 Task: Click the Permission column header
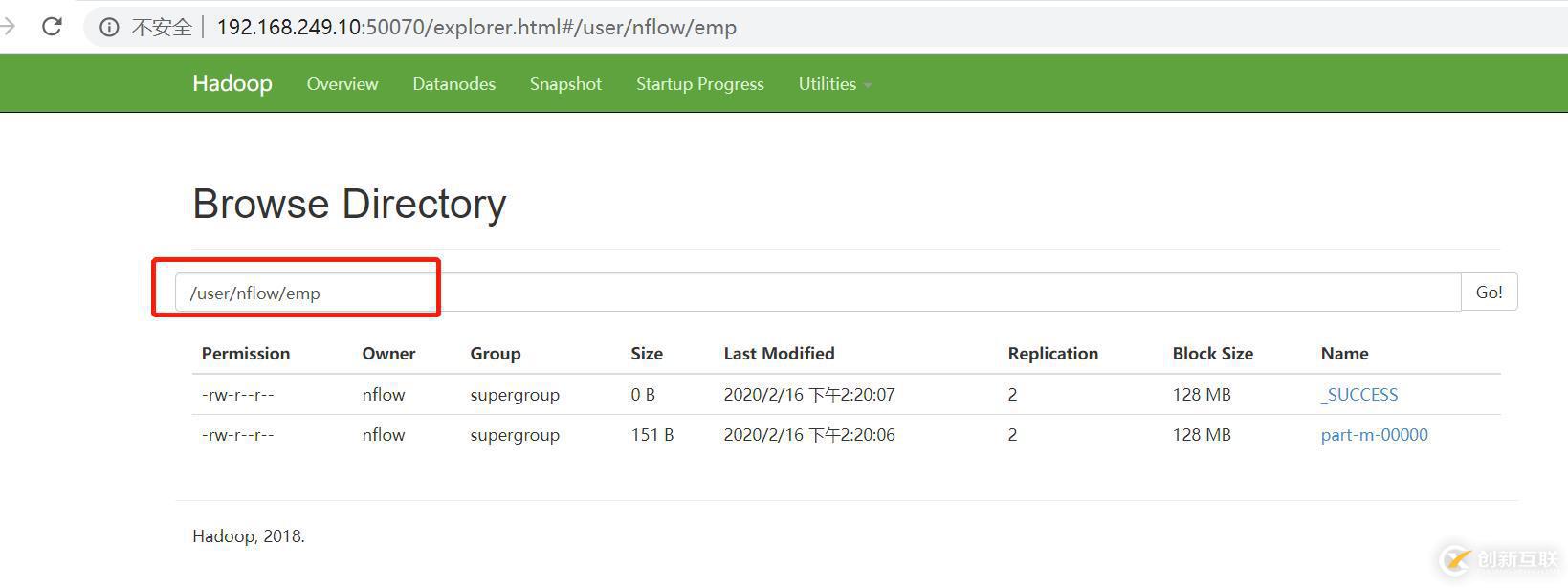(x=246, y=354)
